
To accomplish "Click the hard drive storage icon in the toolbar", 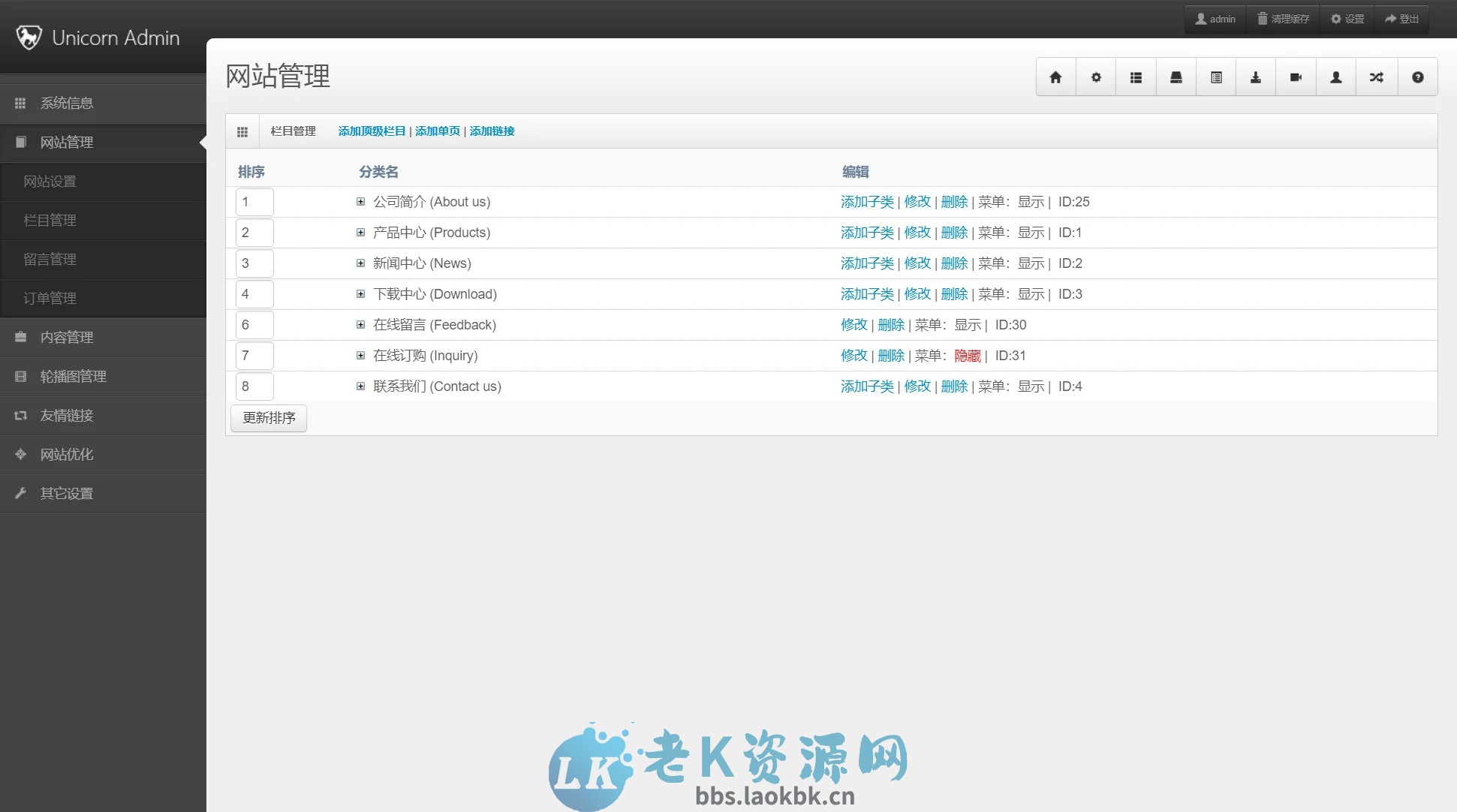I will tap(1176, 77).
